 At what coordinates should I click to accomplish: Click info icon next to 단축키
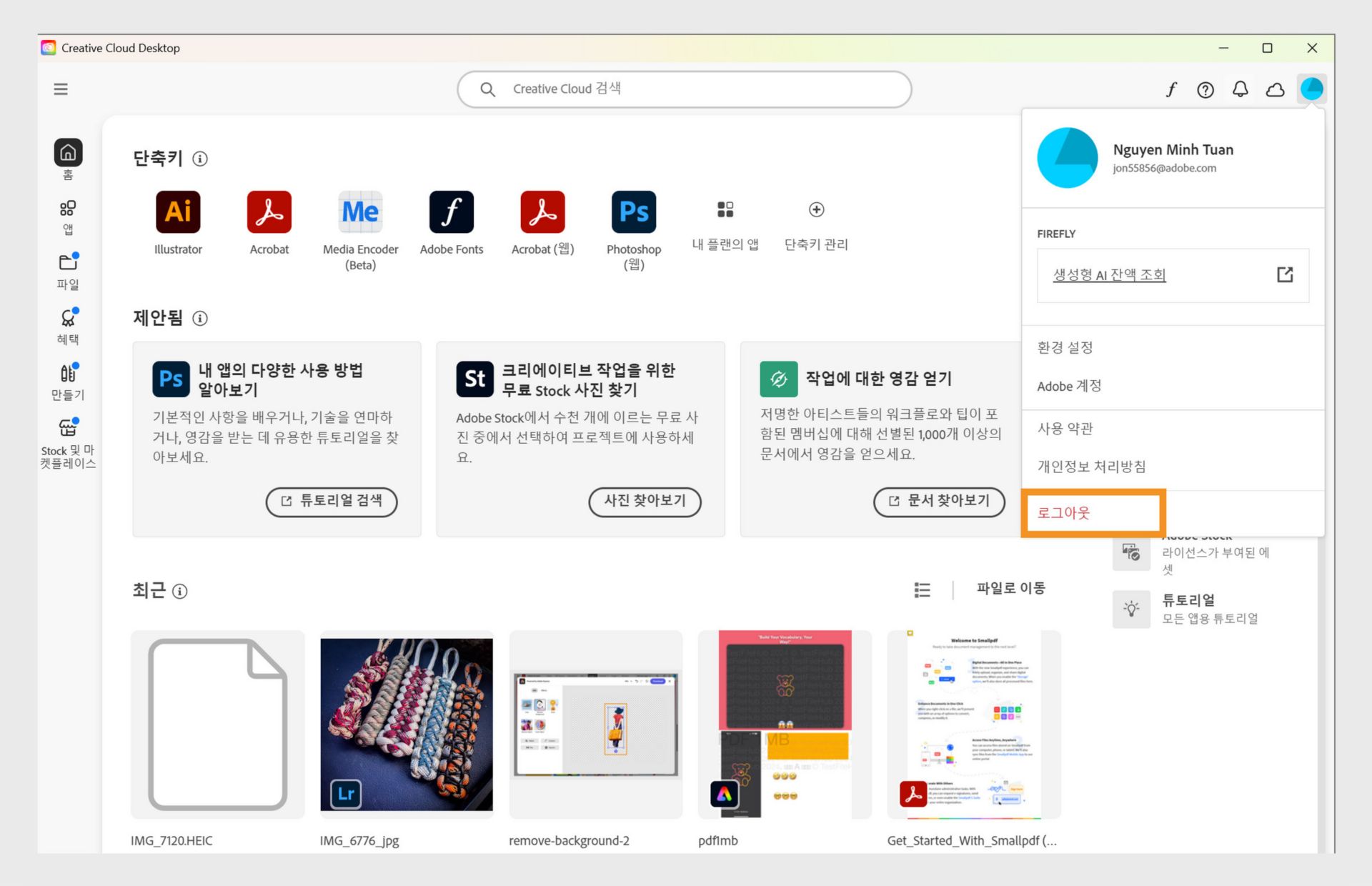[200, 159]
